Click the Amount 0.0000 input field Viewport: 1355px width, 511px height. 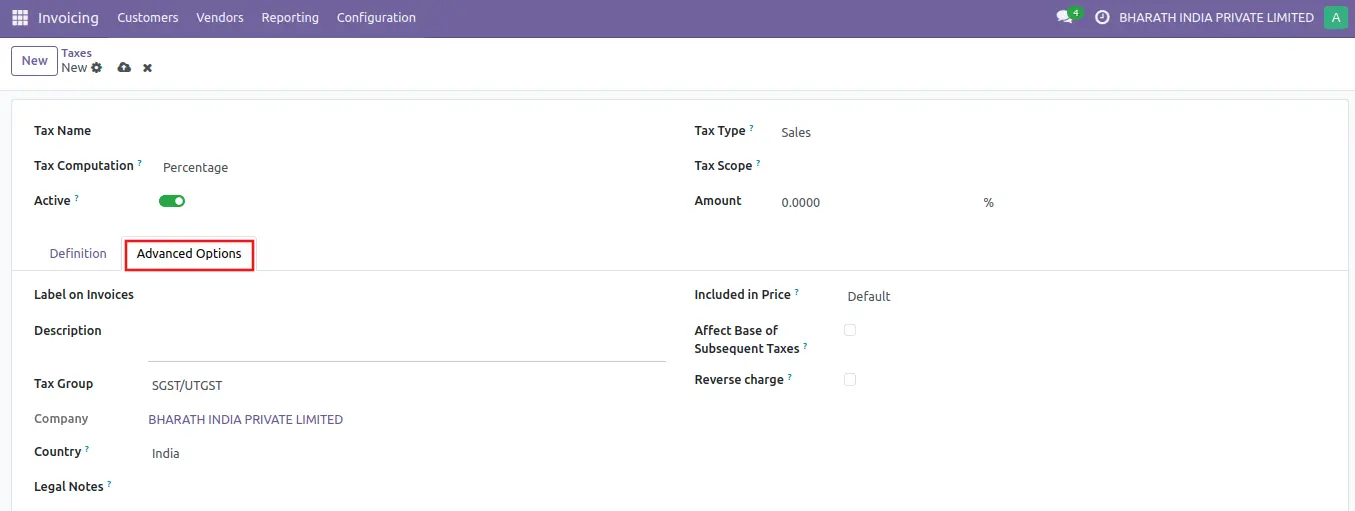870,203
